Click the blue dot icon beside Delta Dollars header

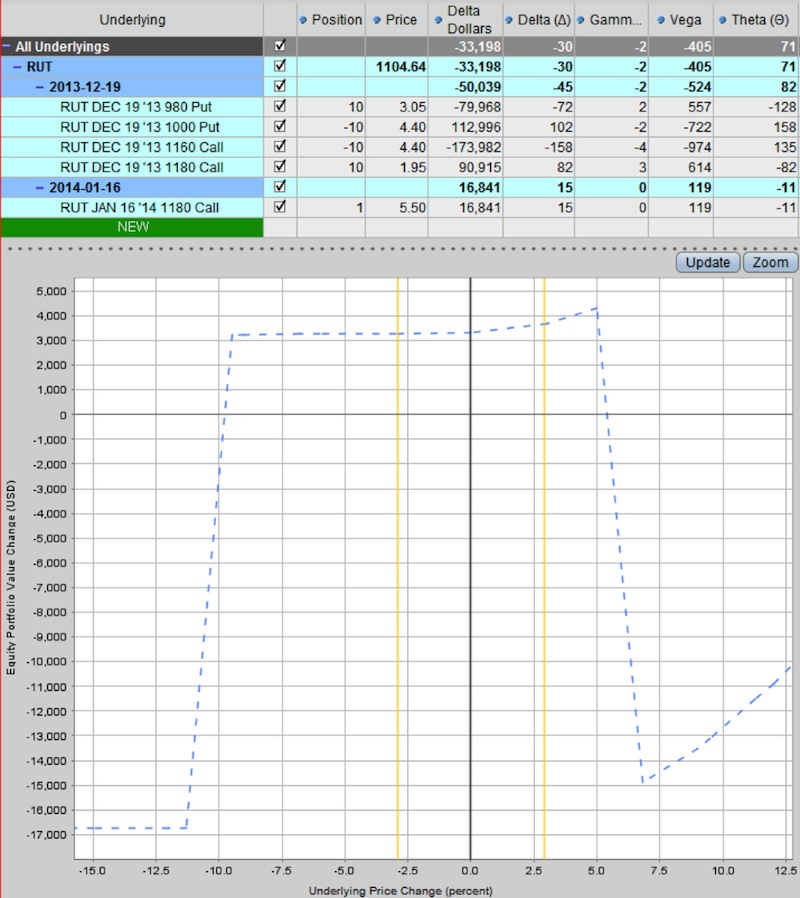[x=438, y=20]
